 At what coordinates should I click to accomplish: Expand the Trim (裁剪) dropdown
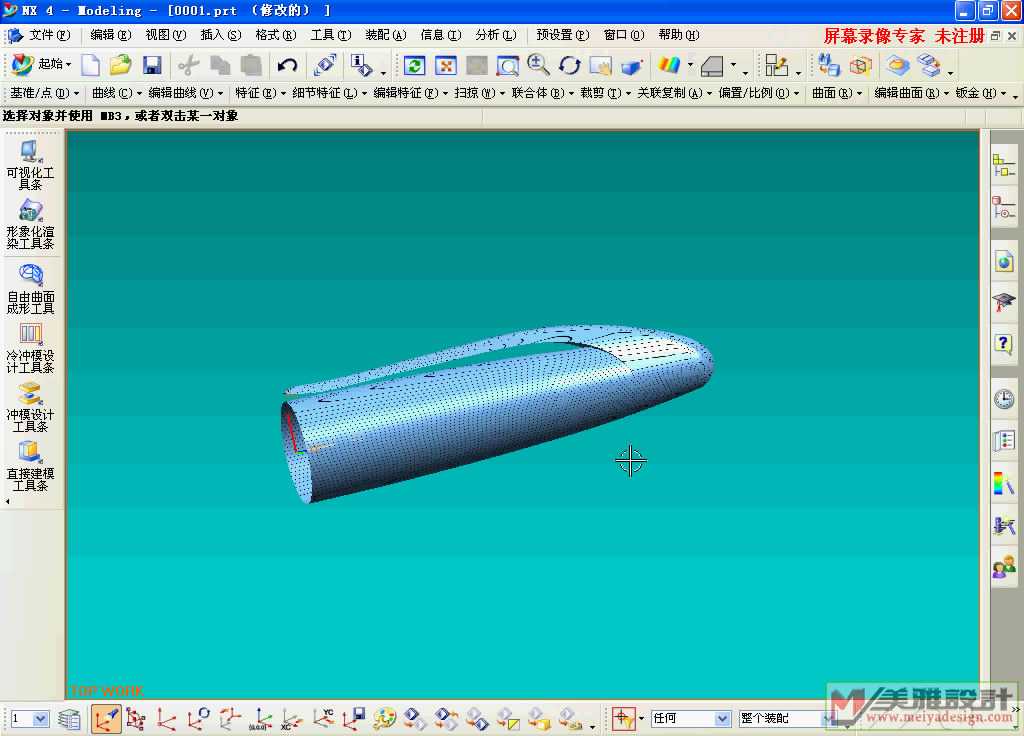[605, 93]
